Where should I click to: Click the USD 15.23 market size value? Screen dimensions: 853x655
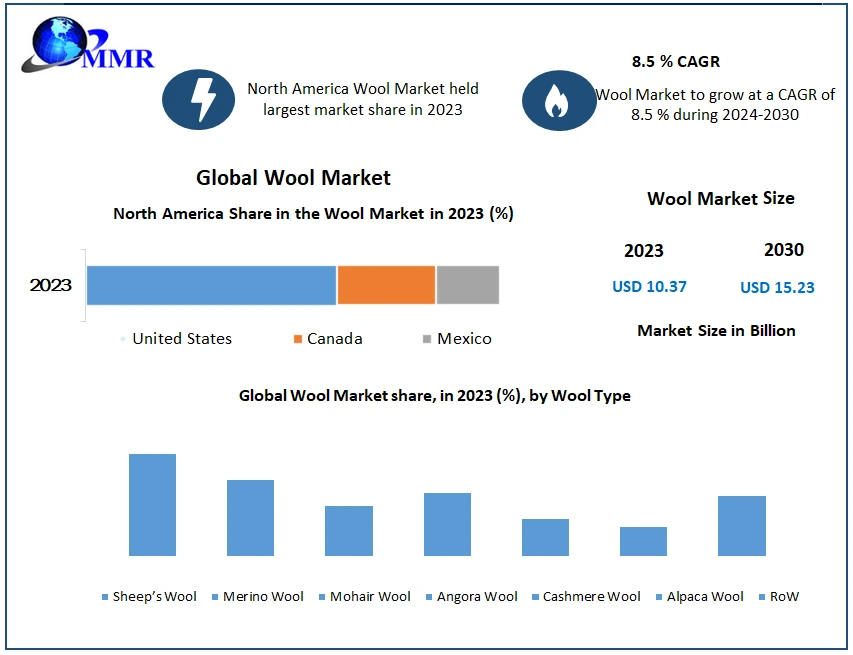pyautogui.click(x=777, y=287)
